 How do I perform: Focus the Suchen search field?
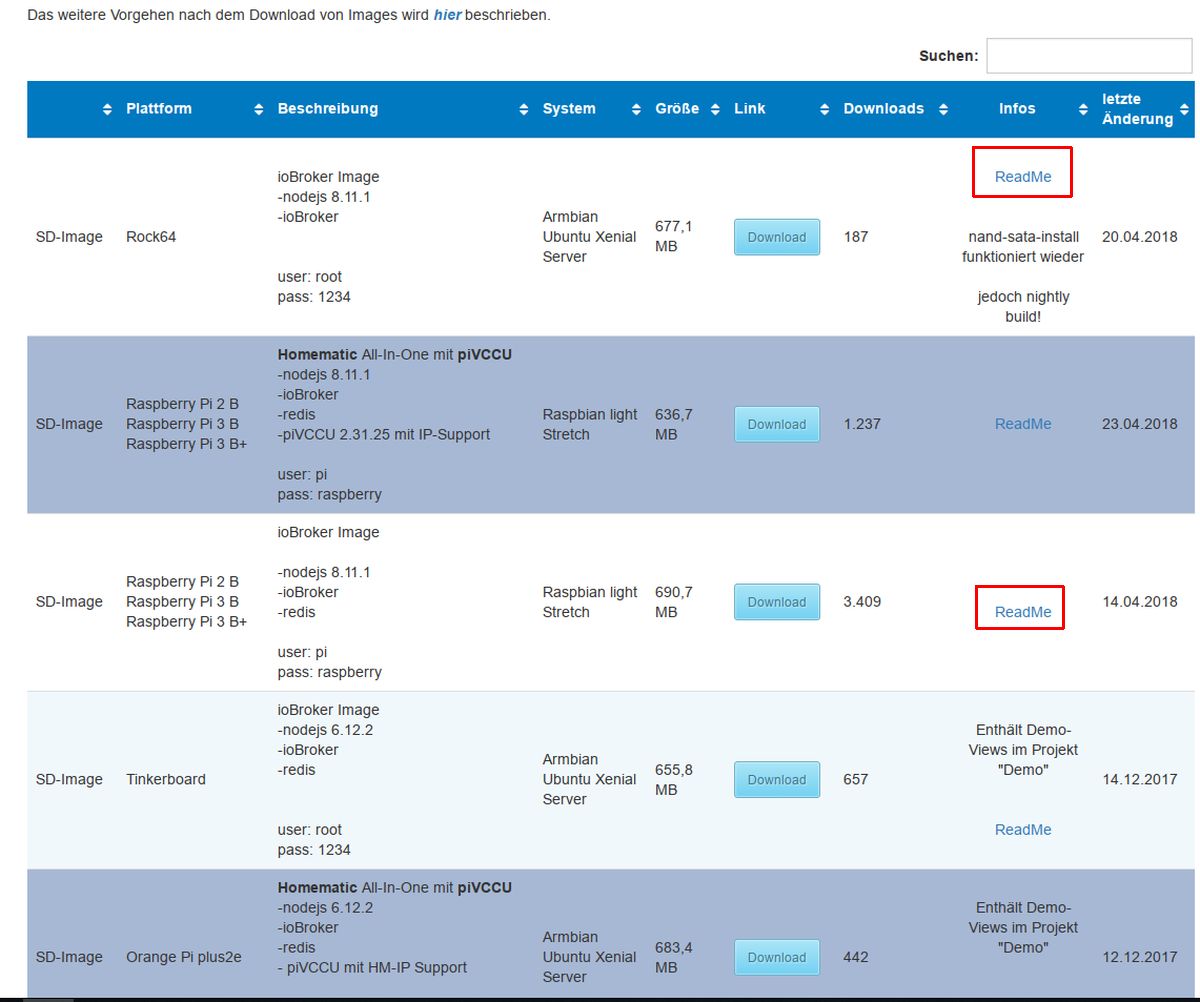point(1089,56)
